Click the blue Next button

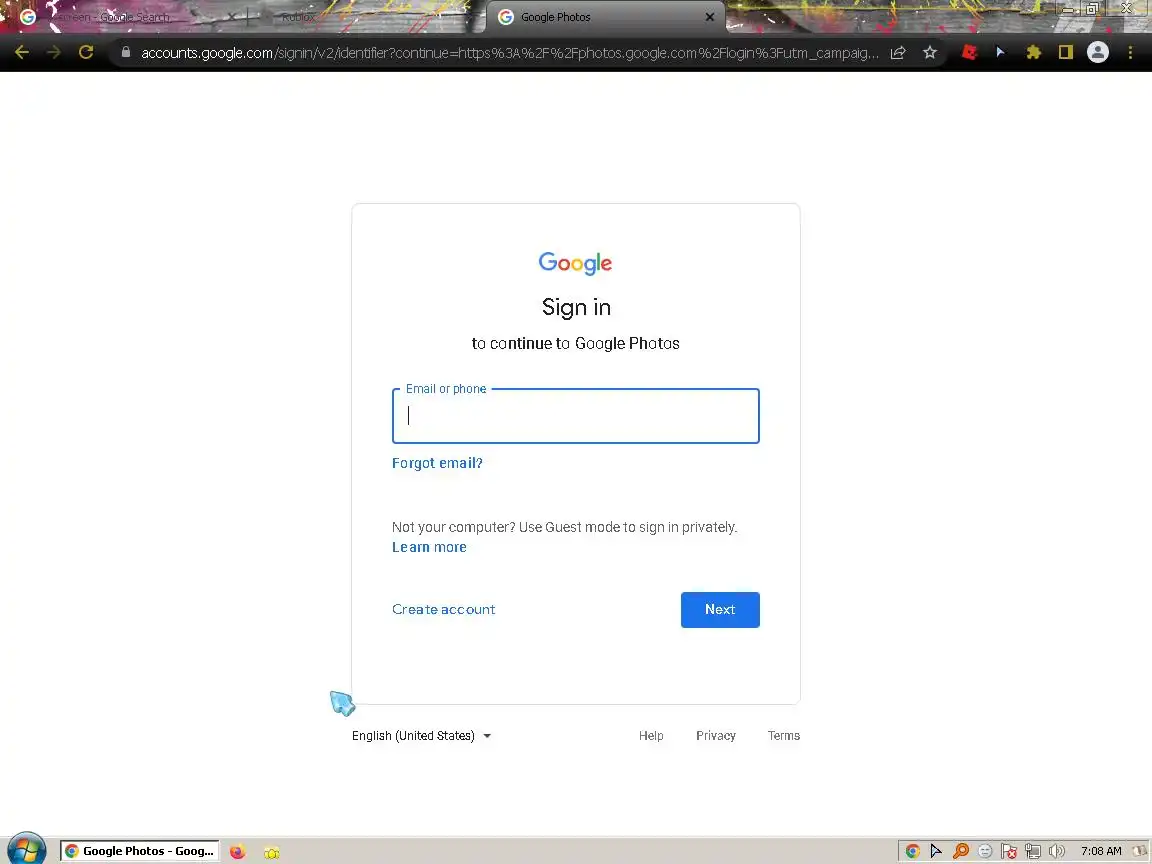point(720,610)
